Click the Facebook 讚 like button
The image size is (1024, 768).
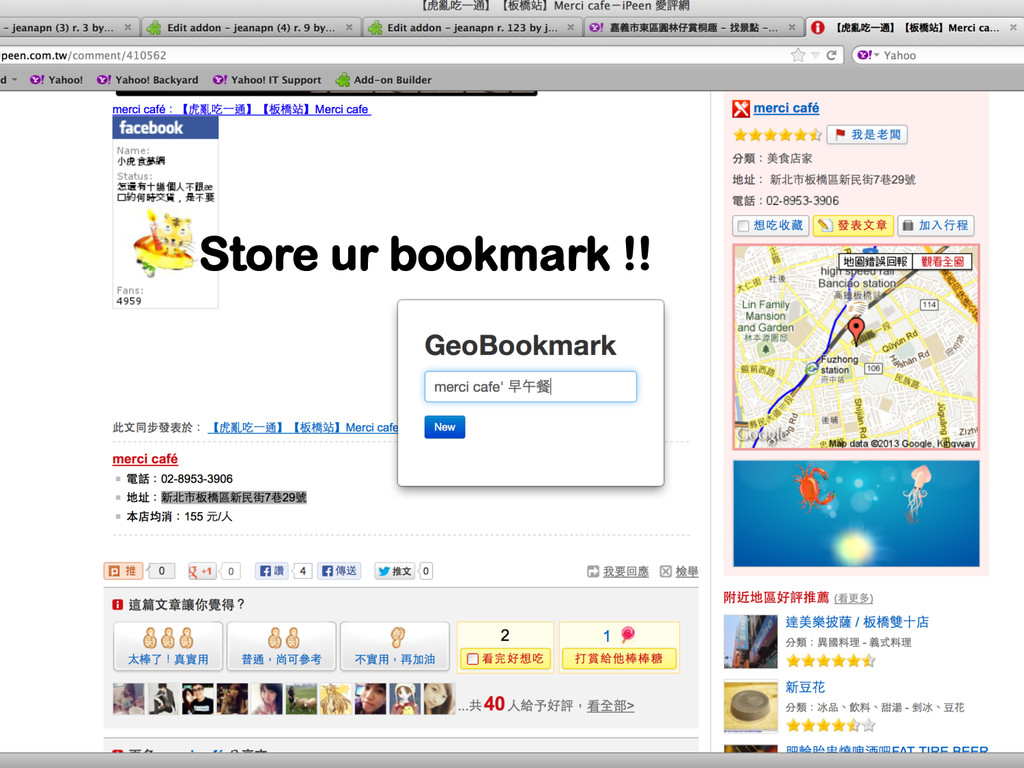click(272, 571)
